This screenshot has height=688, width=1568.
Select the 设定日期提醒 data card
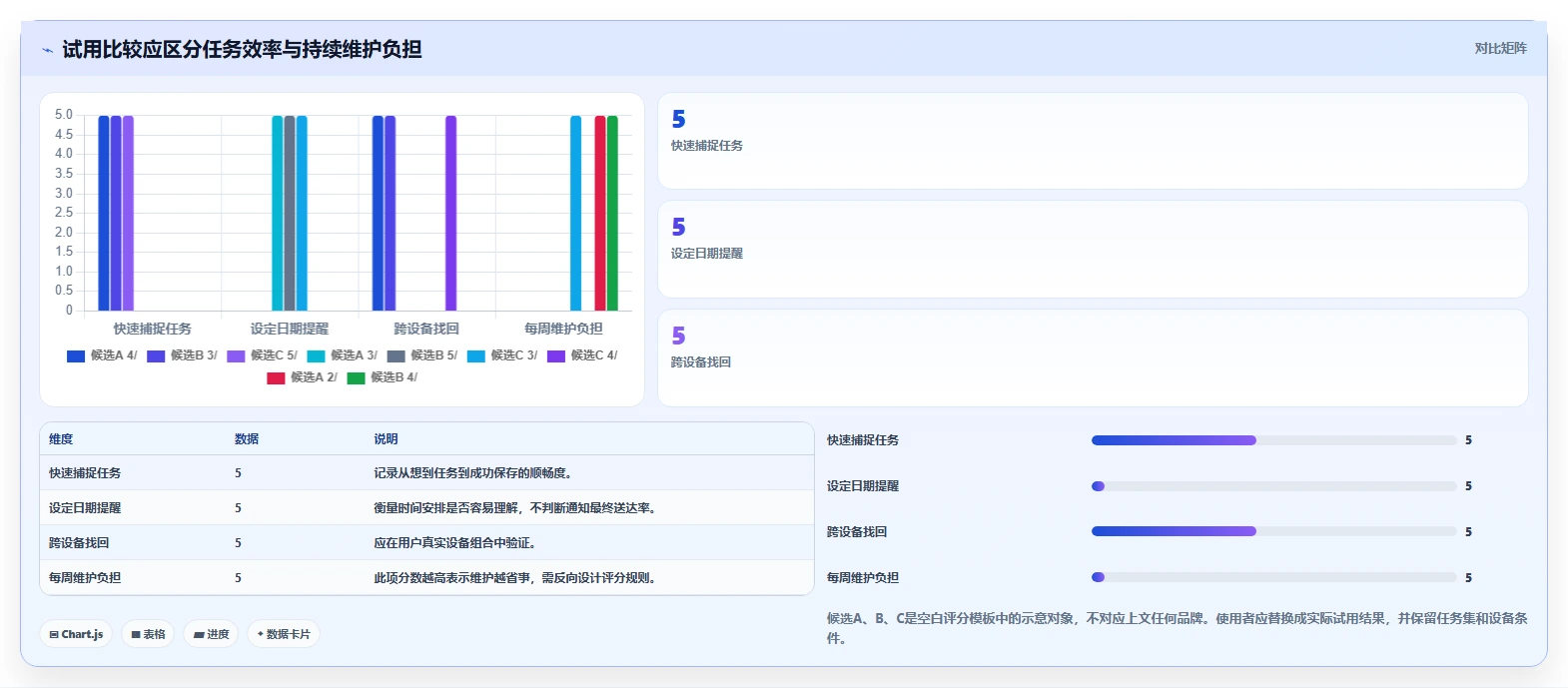point(1093,250)
